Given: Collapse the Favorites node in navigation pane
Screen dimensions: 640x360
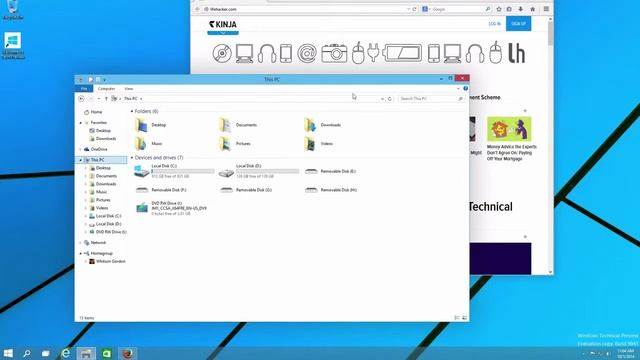Looking at the screenshot, I should coord(81,123).
